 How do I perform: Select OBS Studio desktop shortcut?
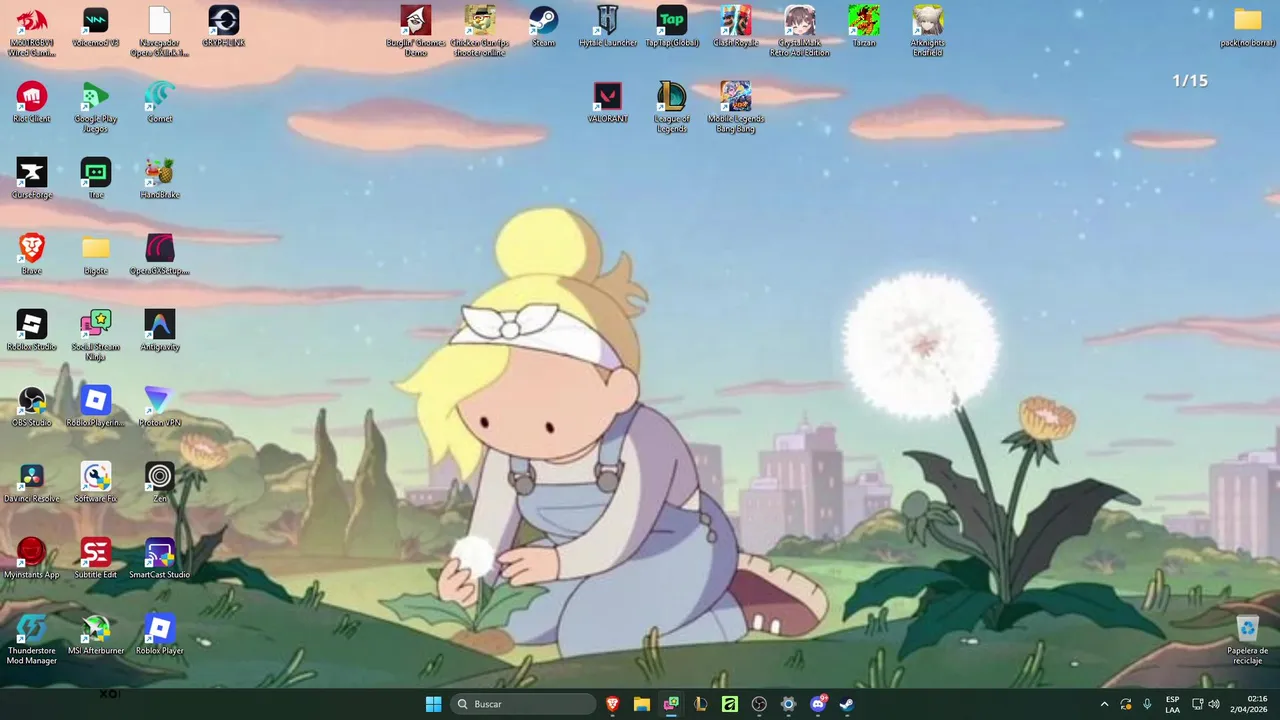32,407
